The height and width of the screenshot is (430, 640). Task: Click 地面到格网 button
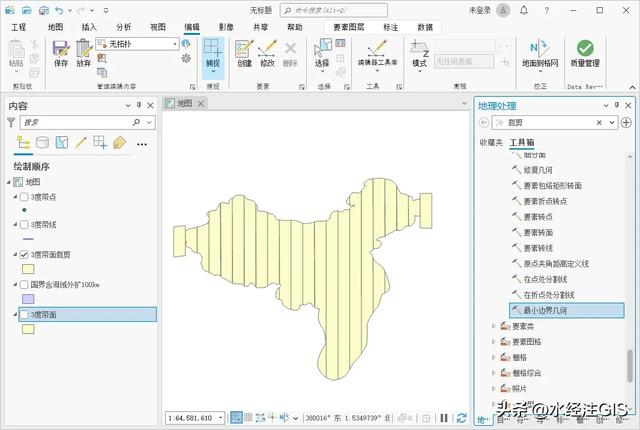(540, 55)
